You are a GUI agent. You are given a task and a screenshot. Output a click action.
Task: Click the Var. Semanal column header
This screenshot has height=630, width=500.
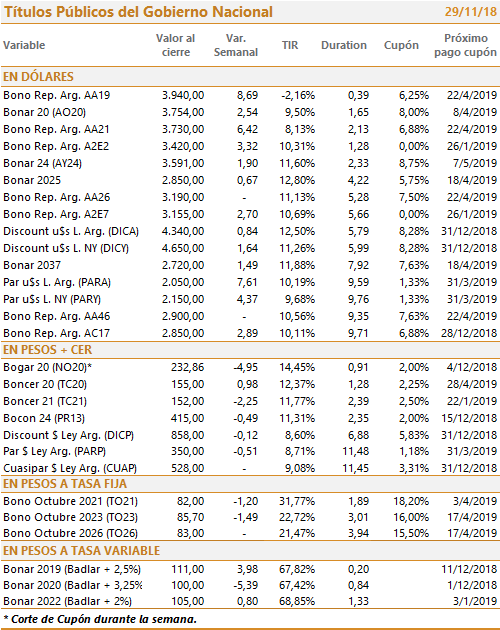(236, 45)
